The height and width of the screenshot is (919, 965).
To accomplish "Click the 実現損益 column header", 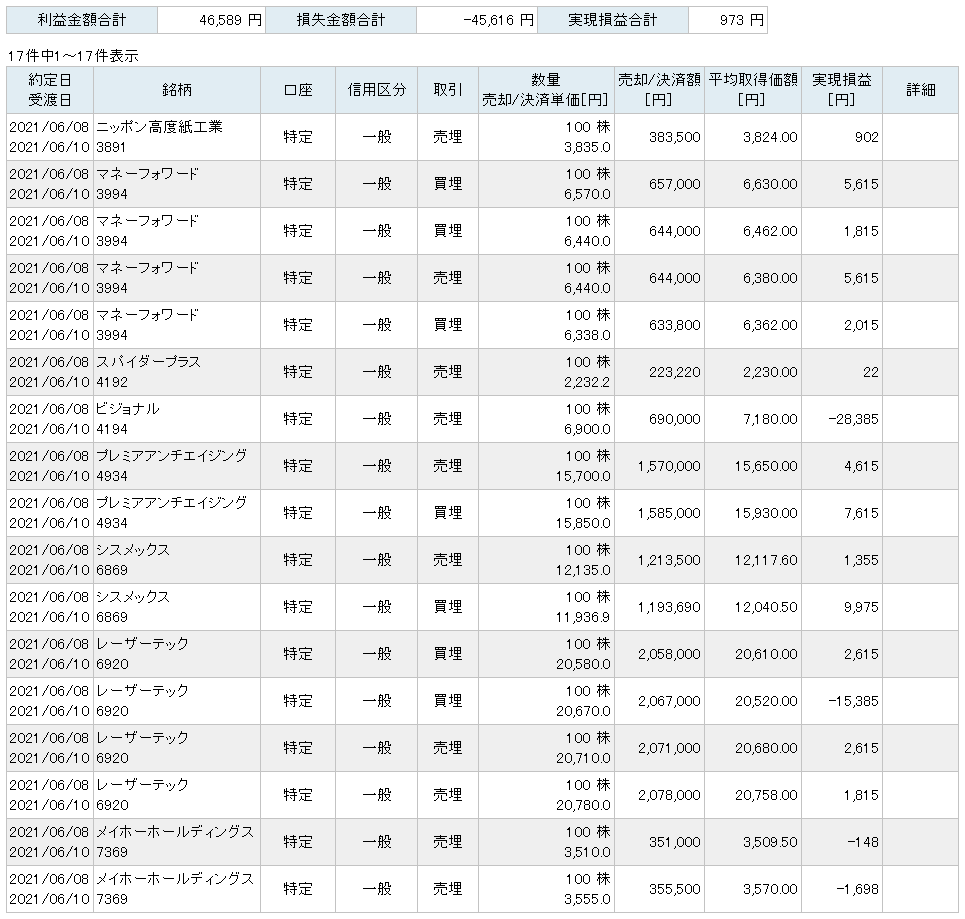I will pos(842,90).
